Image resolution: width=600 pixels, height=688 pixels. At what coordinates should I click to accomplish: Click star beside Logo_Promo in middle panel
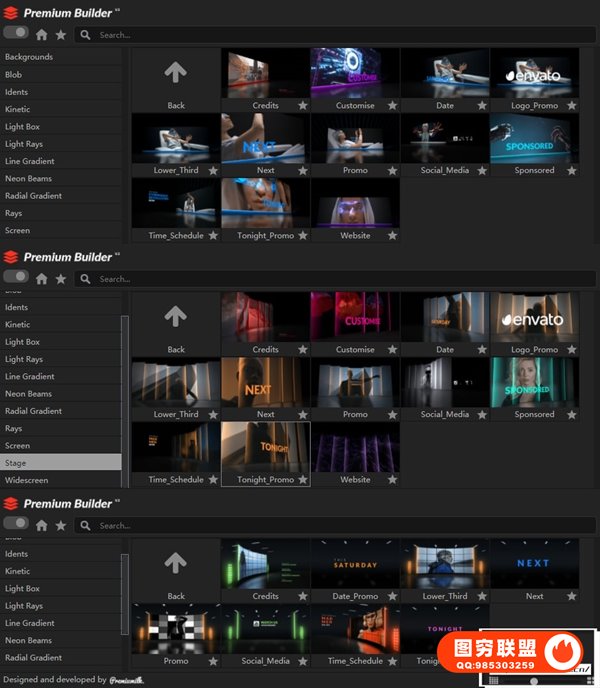click(571, 350)
